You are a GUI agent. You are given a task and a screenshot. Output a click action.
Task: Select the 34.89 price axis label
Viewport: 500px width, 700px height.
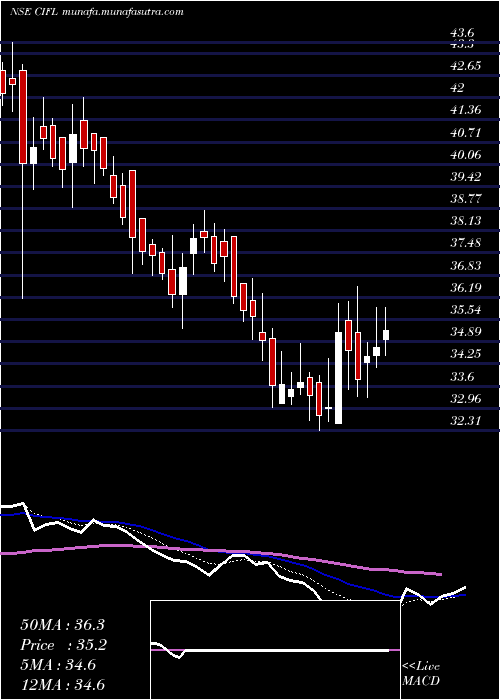(466, 332)
